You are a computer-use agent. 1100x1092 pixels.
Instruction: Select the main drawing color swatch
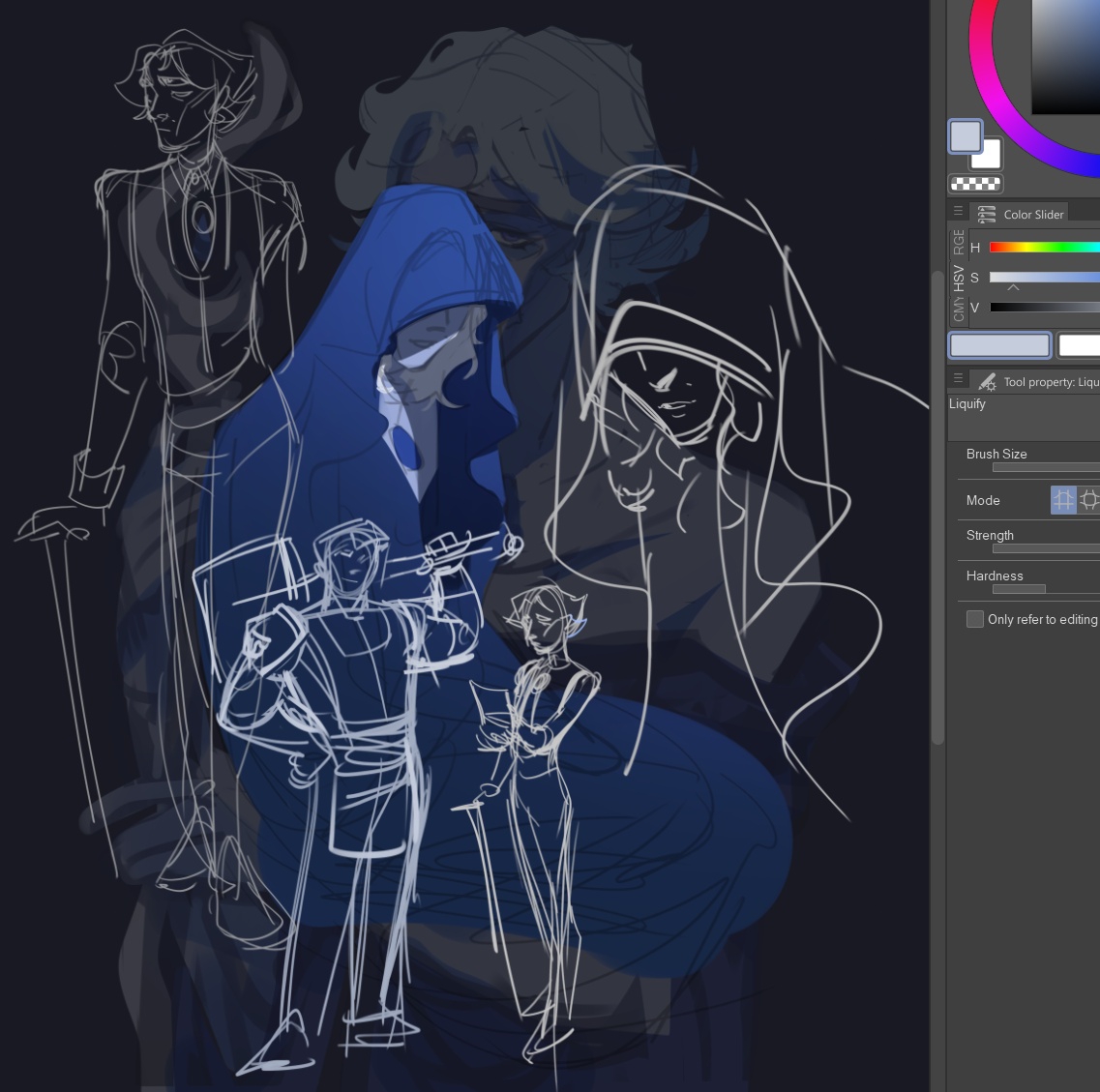(x=965, y=136)
